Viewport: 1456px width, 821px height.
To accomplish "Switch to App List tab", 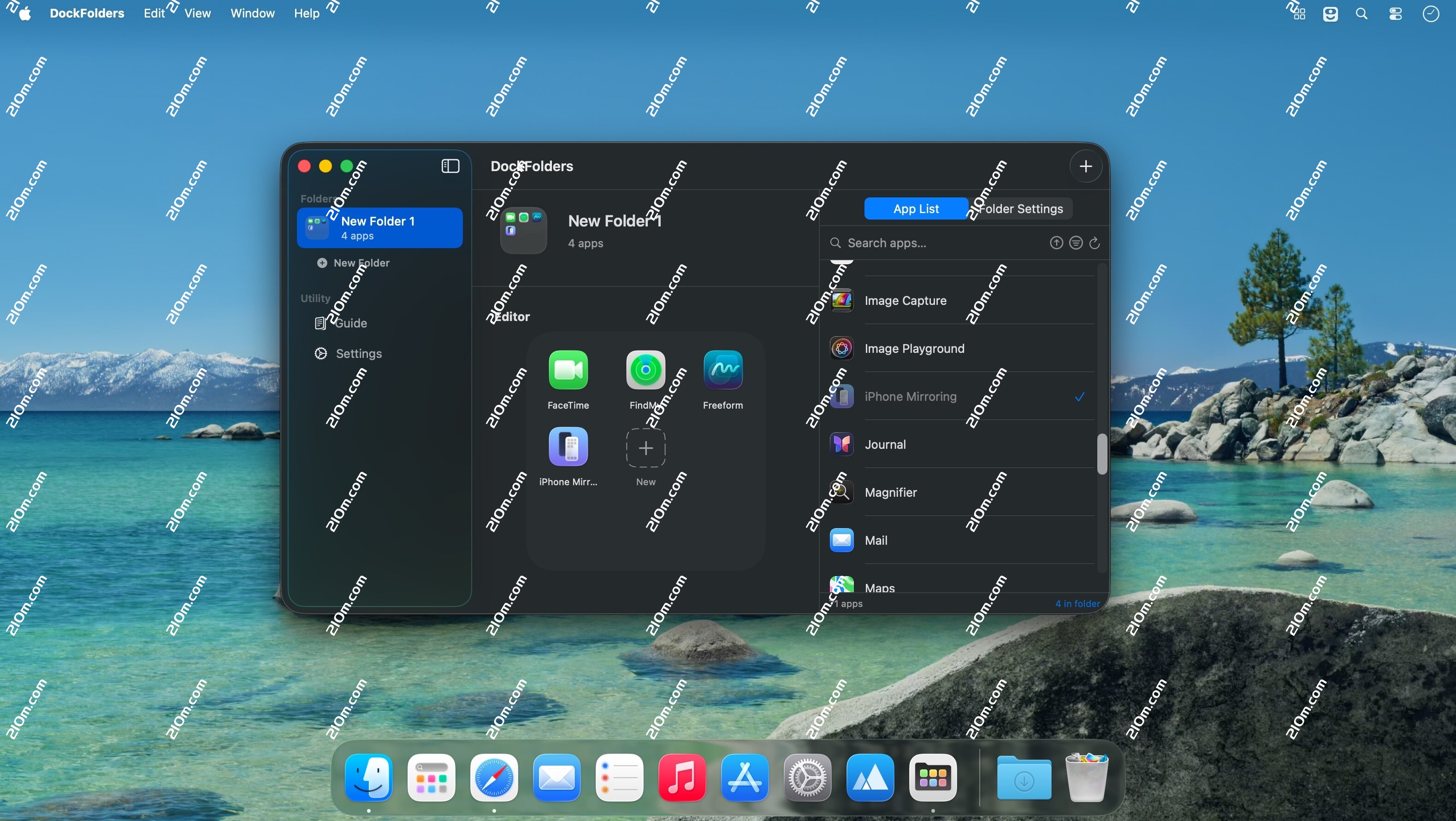I will 916,208.
